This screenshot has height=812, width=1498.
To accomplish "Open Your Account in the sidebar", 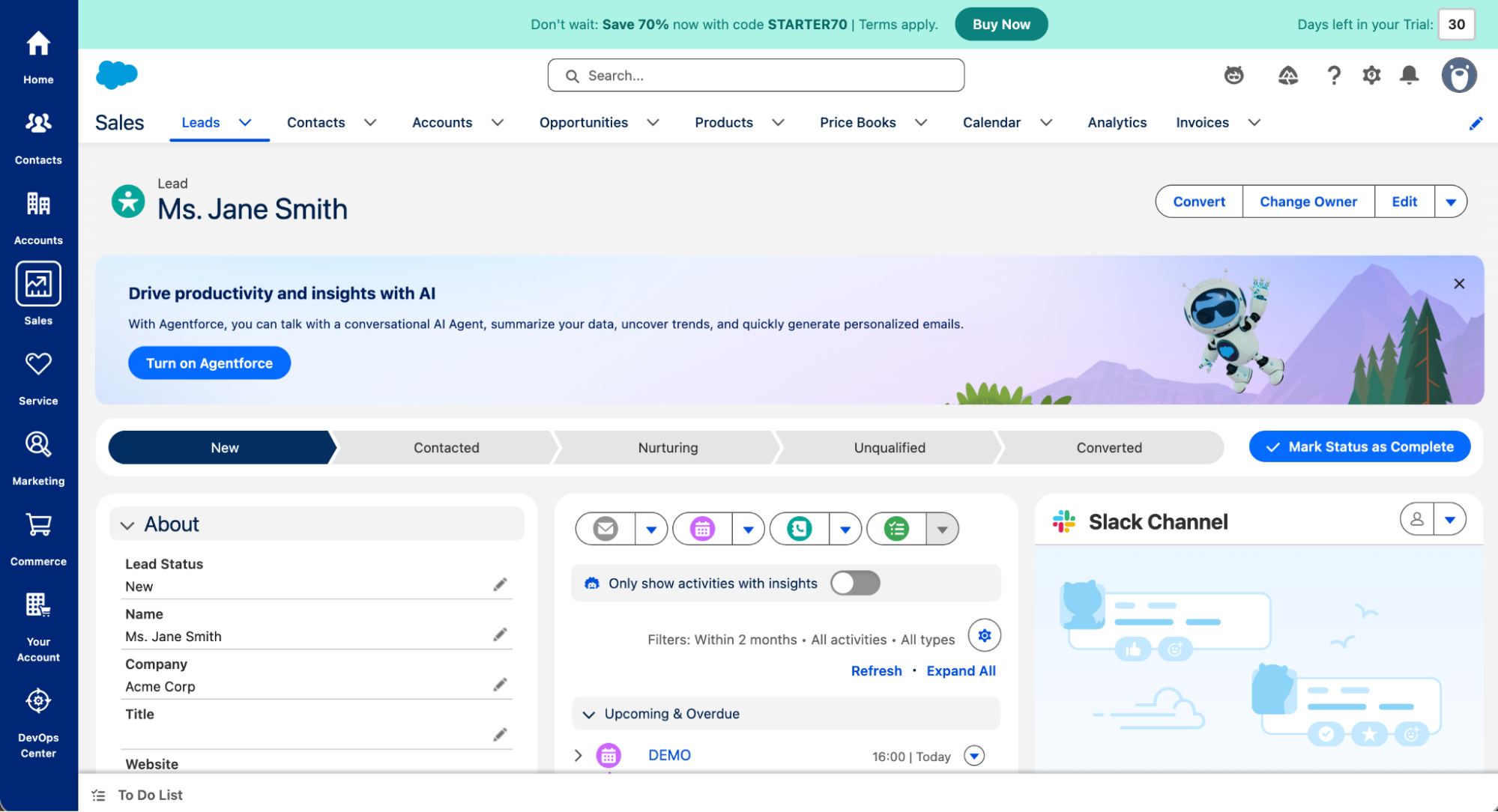I will 38,626.
